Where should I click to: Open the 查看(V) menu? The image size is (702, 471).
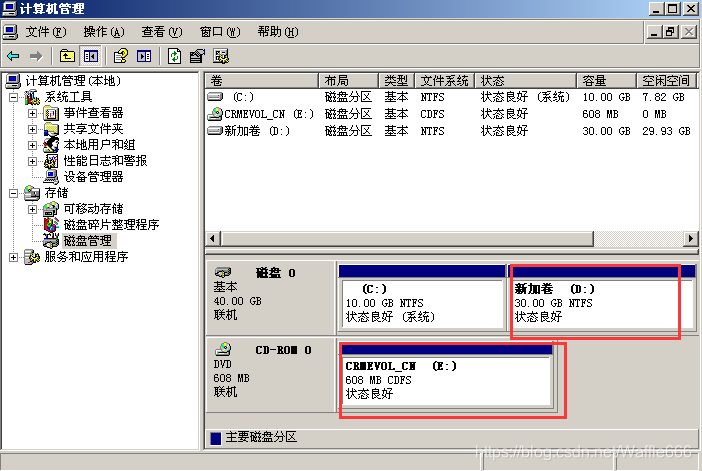point(162,32)
